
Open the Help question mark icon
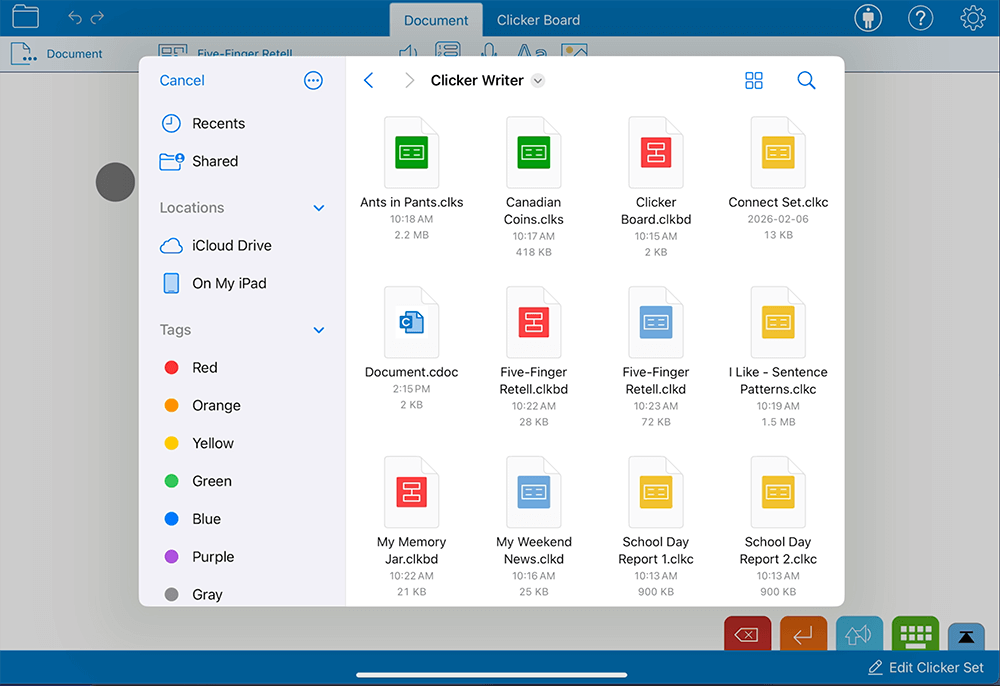920,18
